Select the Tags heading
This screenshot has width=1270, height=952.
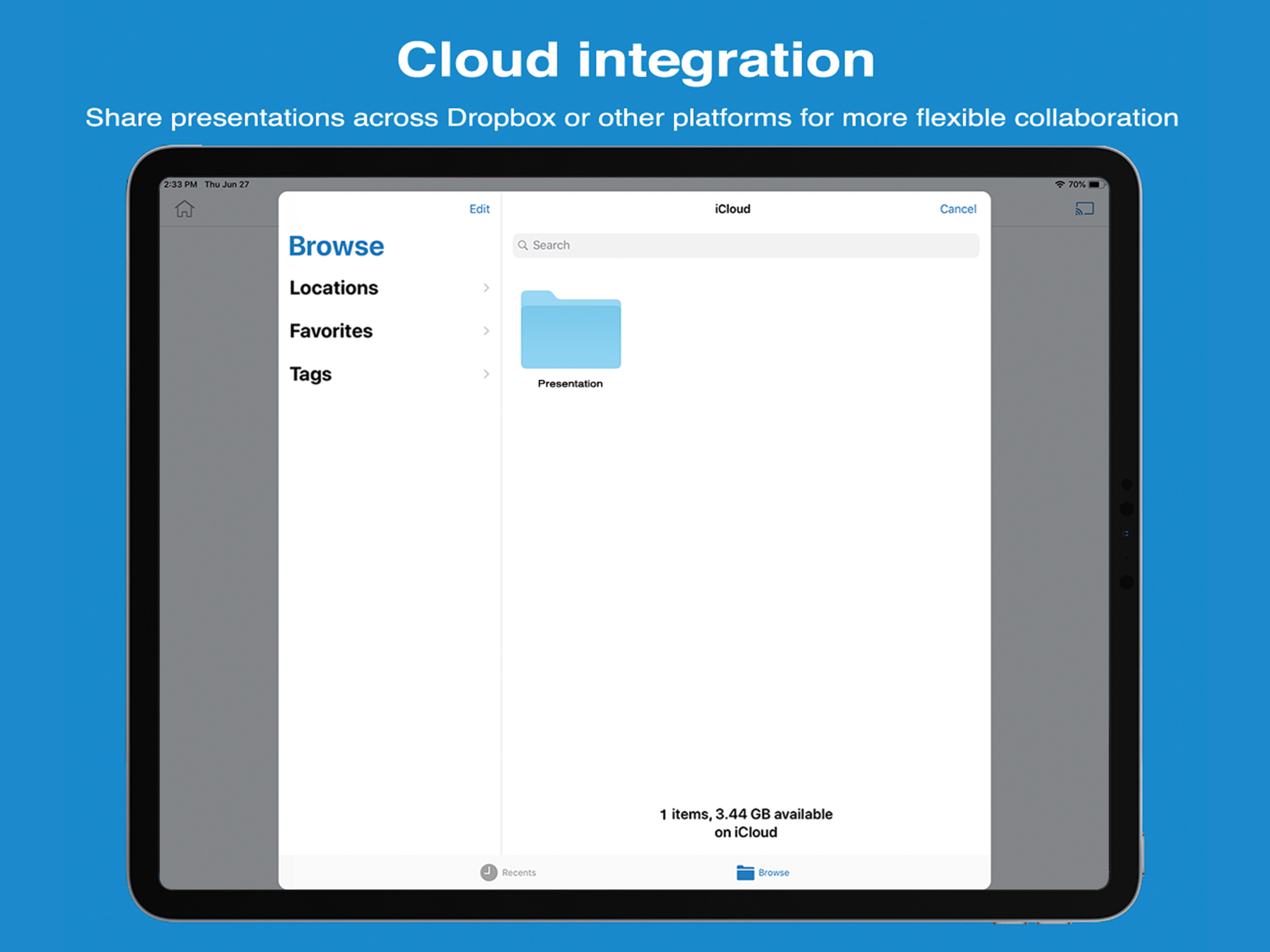(311, 374)
